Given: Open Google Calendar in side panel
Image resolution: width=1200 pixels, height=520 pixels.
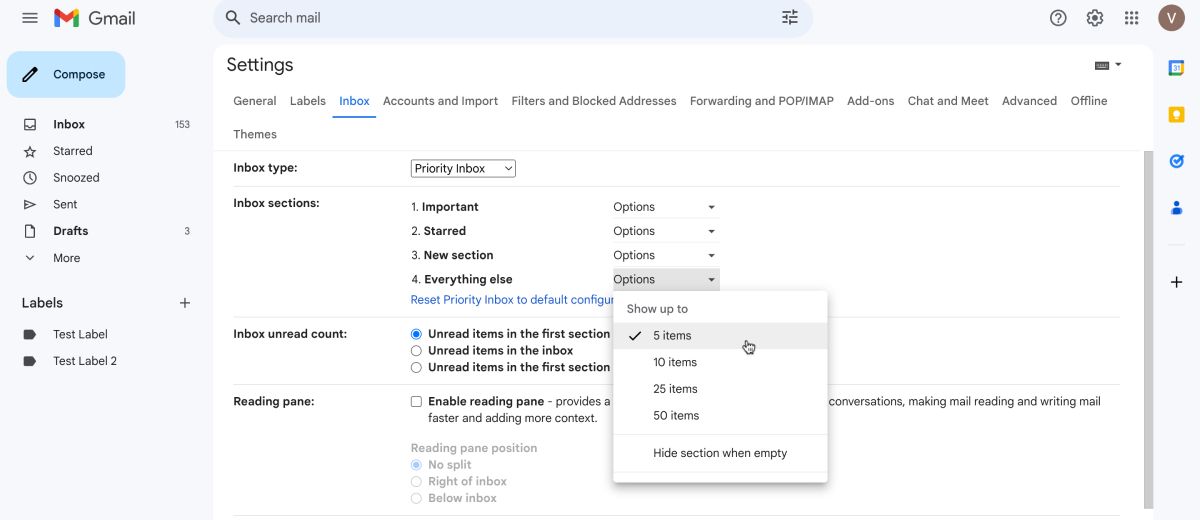Looking at the screenshot, I should 1177,68.
